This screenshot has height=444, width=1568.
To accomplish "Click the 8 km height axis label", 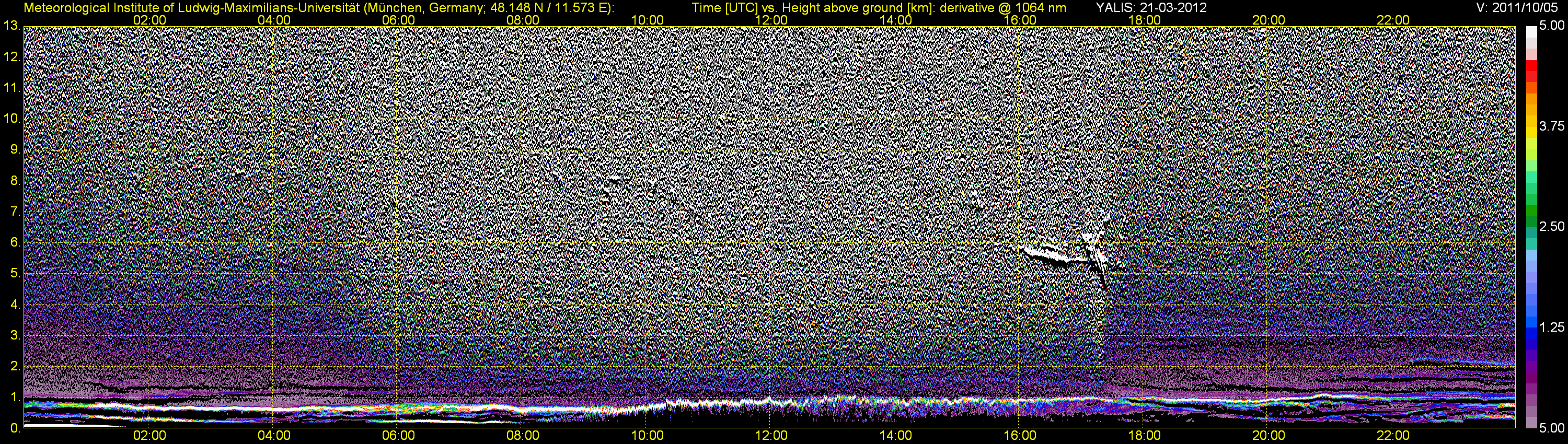I will pyautogui.click(x=15, y=181).
